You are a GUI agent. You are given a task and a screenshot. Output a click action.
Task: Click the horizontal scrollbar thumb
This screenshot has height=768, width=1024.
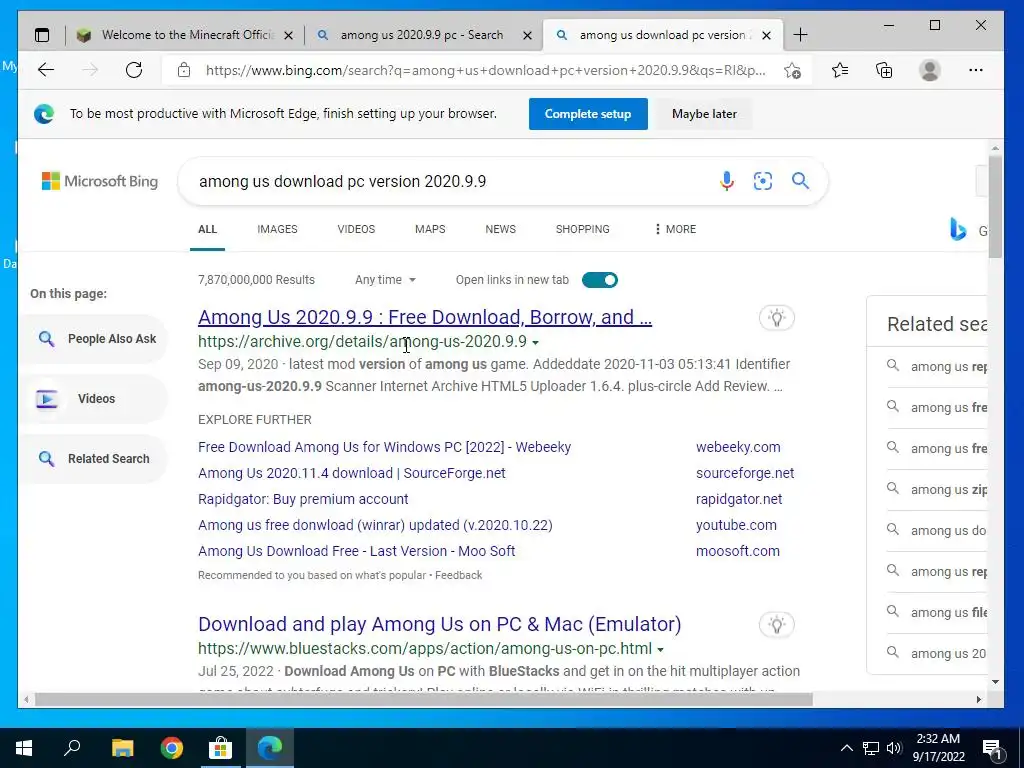click(x=424, y=699)
